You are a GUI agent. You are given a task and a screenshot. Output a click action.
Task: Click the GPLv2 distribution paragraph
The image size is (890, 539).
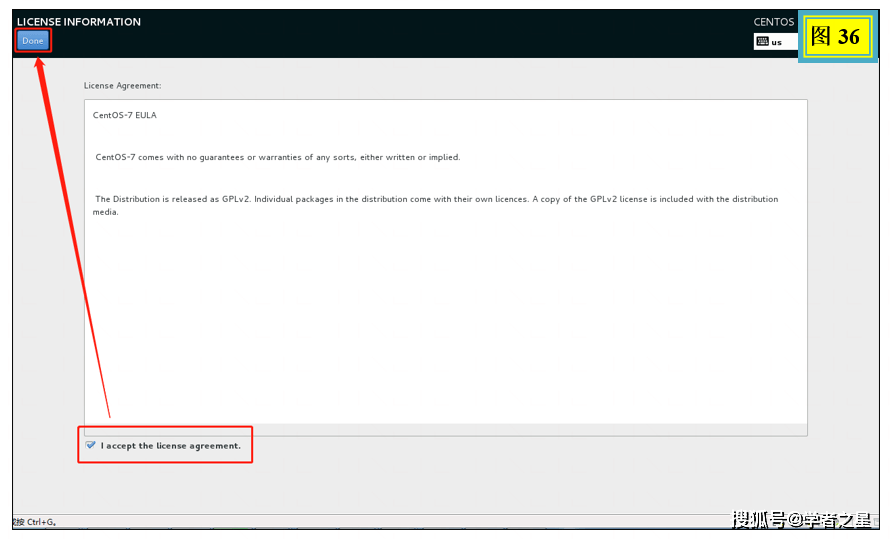435,205
